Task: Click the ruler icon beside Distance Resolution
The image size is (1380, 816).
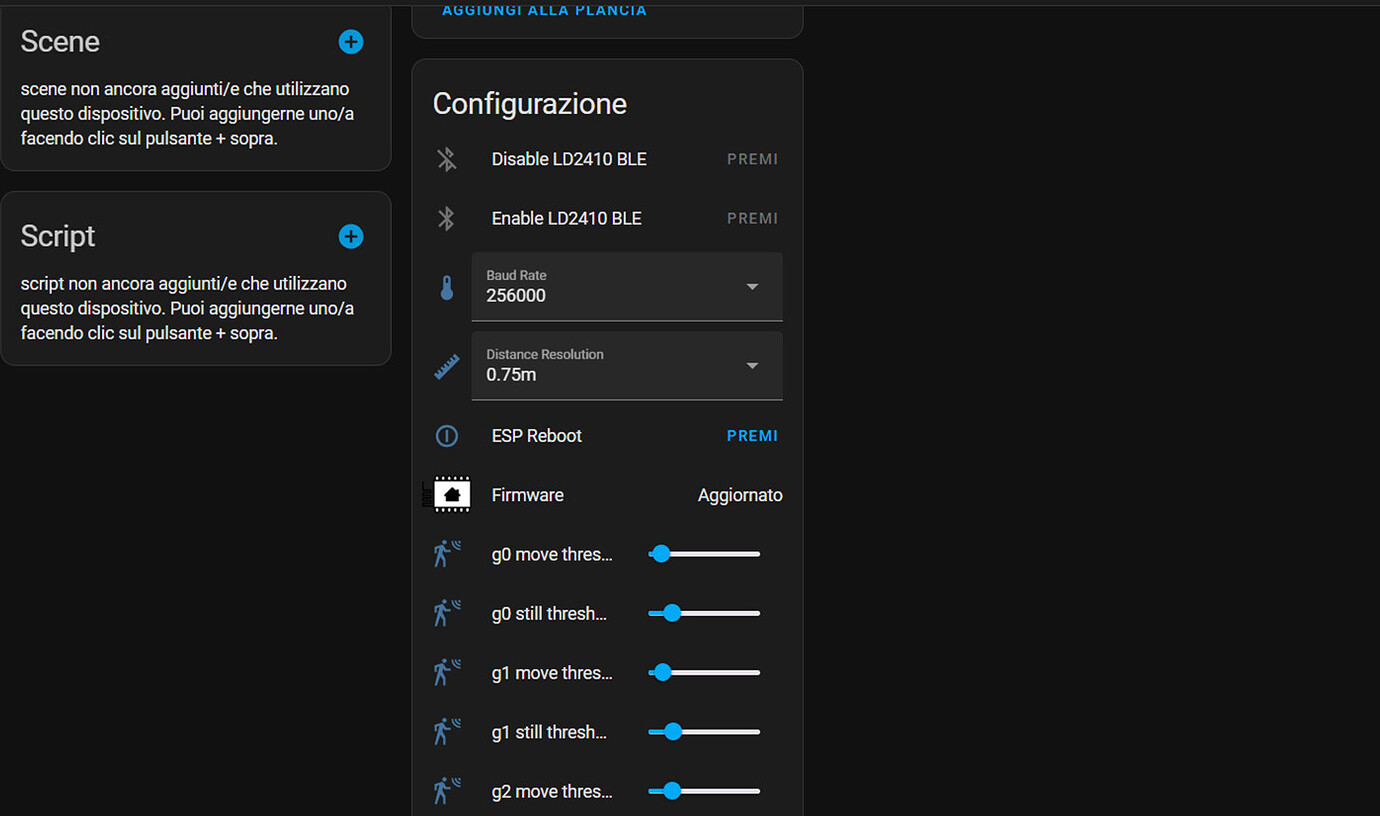Action: point(447,367)
